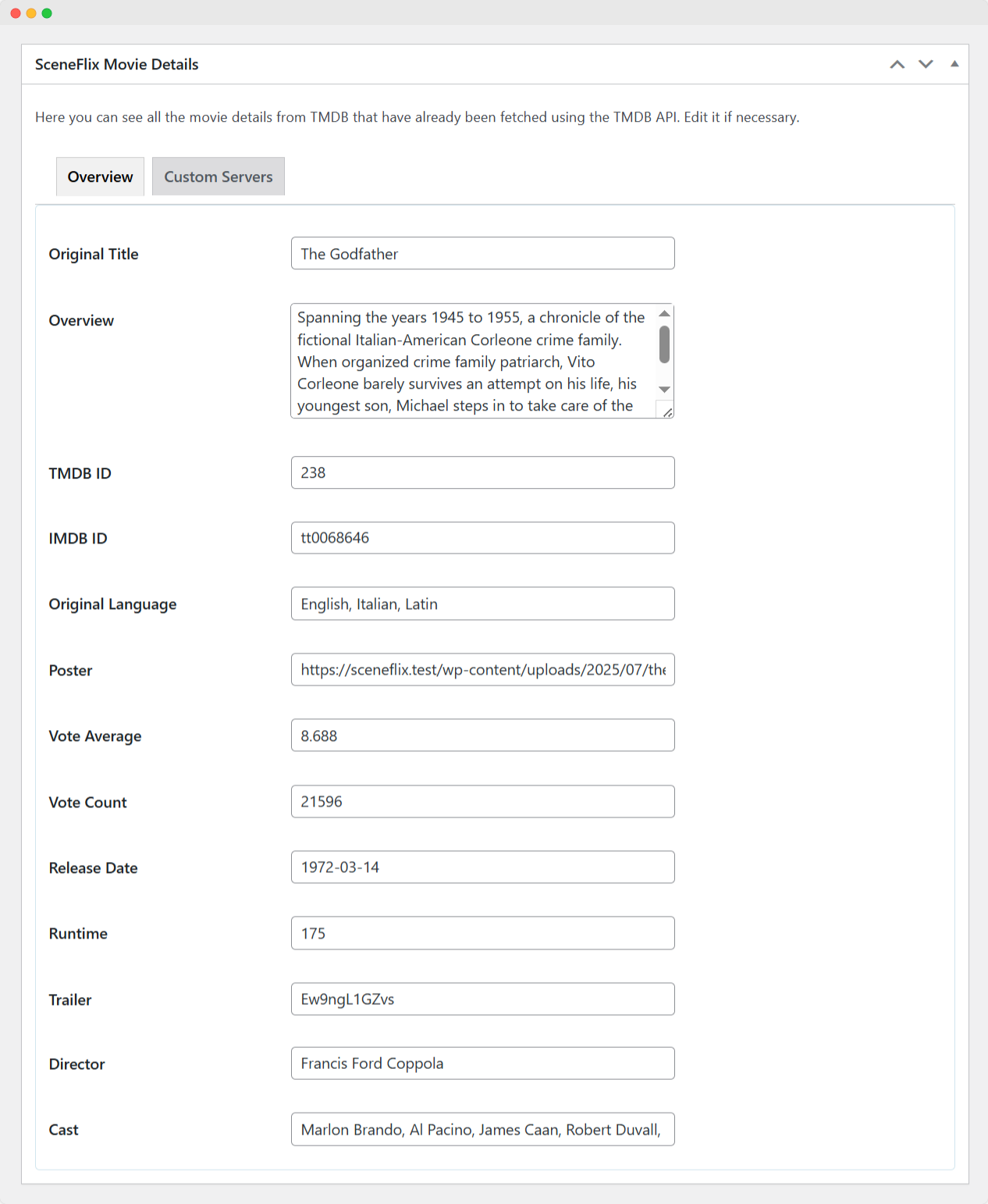Viewport: 988px width, 1204px height.
Task: Click the Cast input field
Action: point(483,1129)
